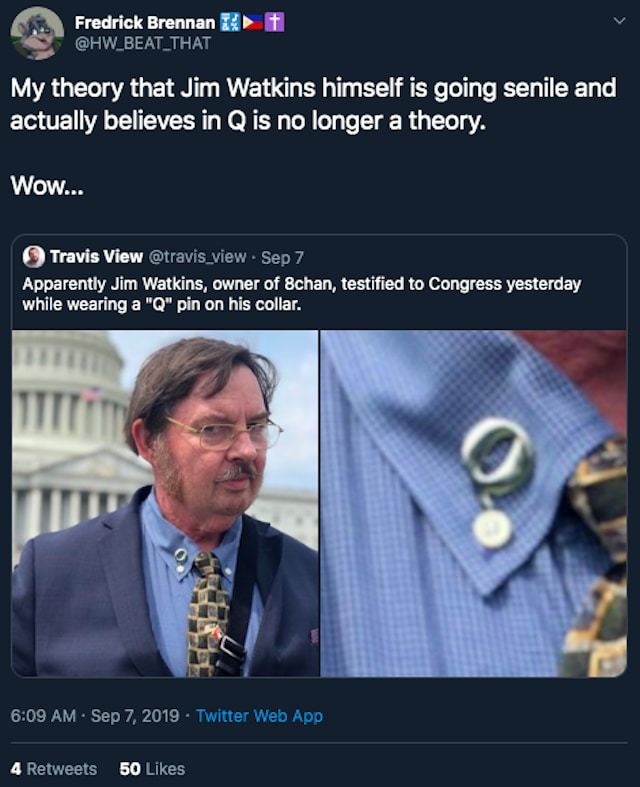The image size is (640, 787).
Task: Show the 50 Likes list
Action: pos(152,768)
